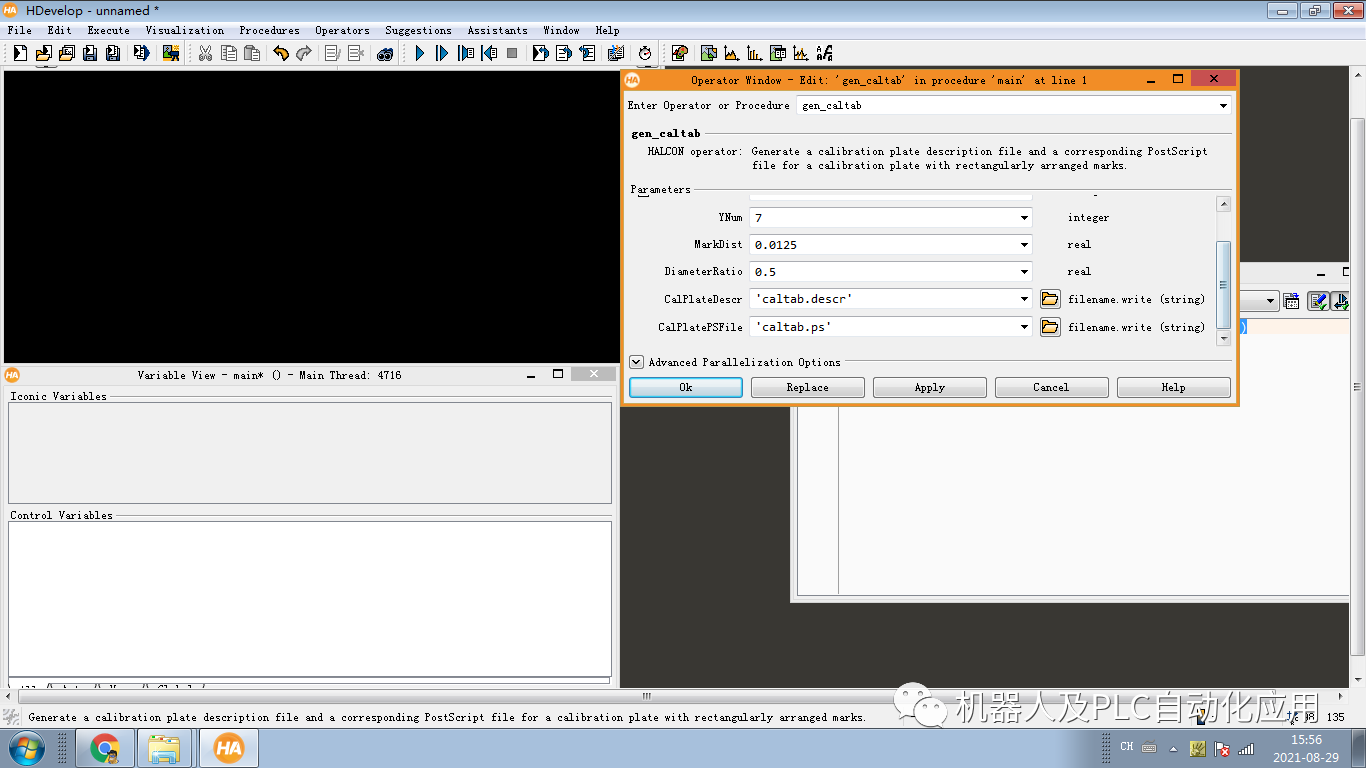Click the Apply button
The height and width of the screenshot is (768, 1366).
(930, 387)
